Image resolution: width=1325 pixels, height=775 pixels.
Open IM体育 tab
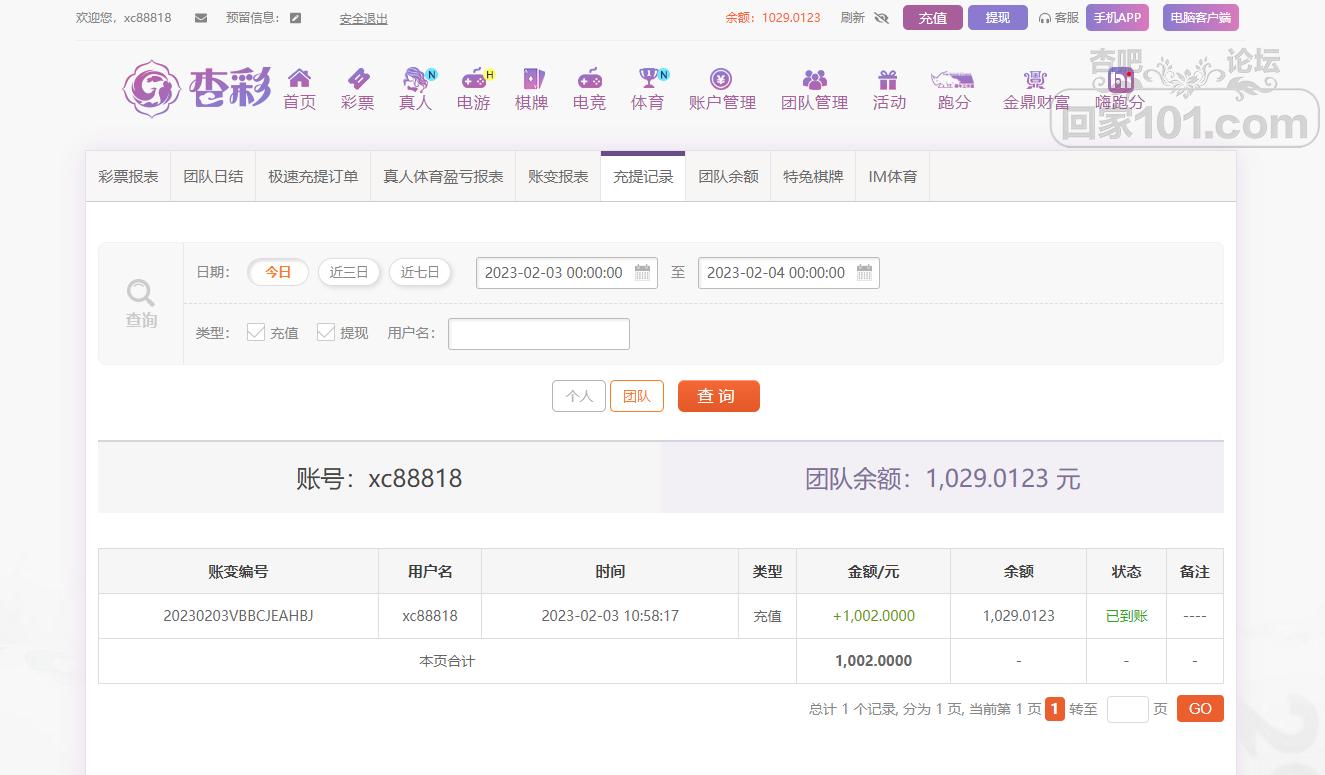click(892, 177)
